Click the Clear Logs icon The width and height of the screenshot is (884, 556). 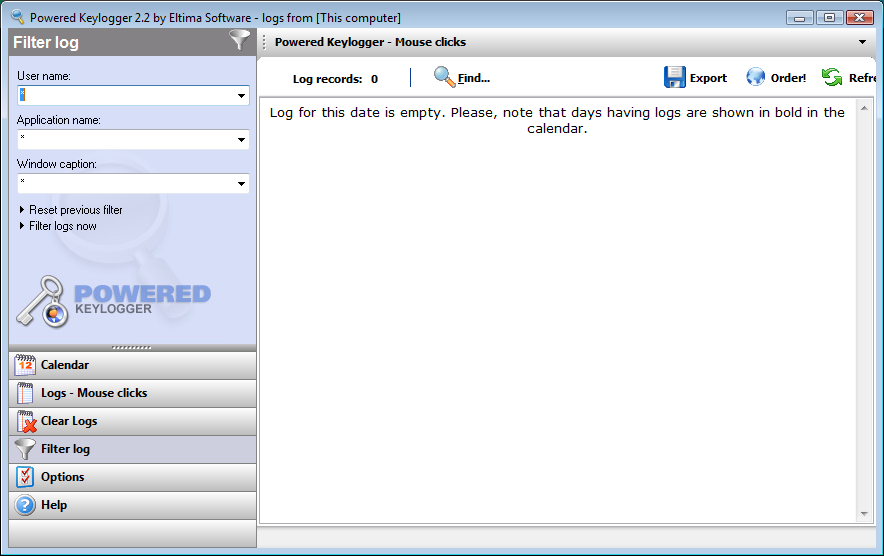(25, 421)
